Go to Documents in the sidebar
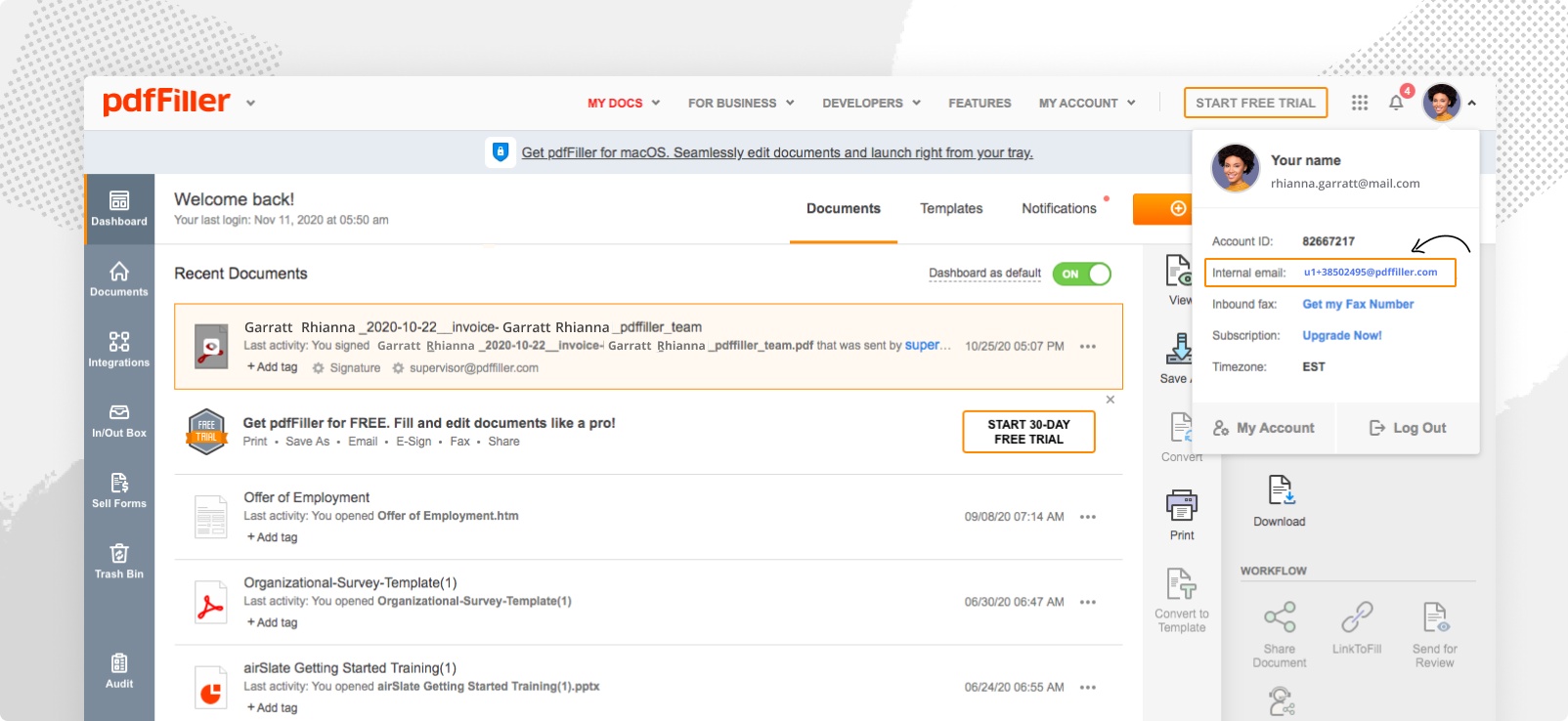 point(119,279)
